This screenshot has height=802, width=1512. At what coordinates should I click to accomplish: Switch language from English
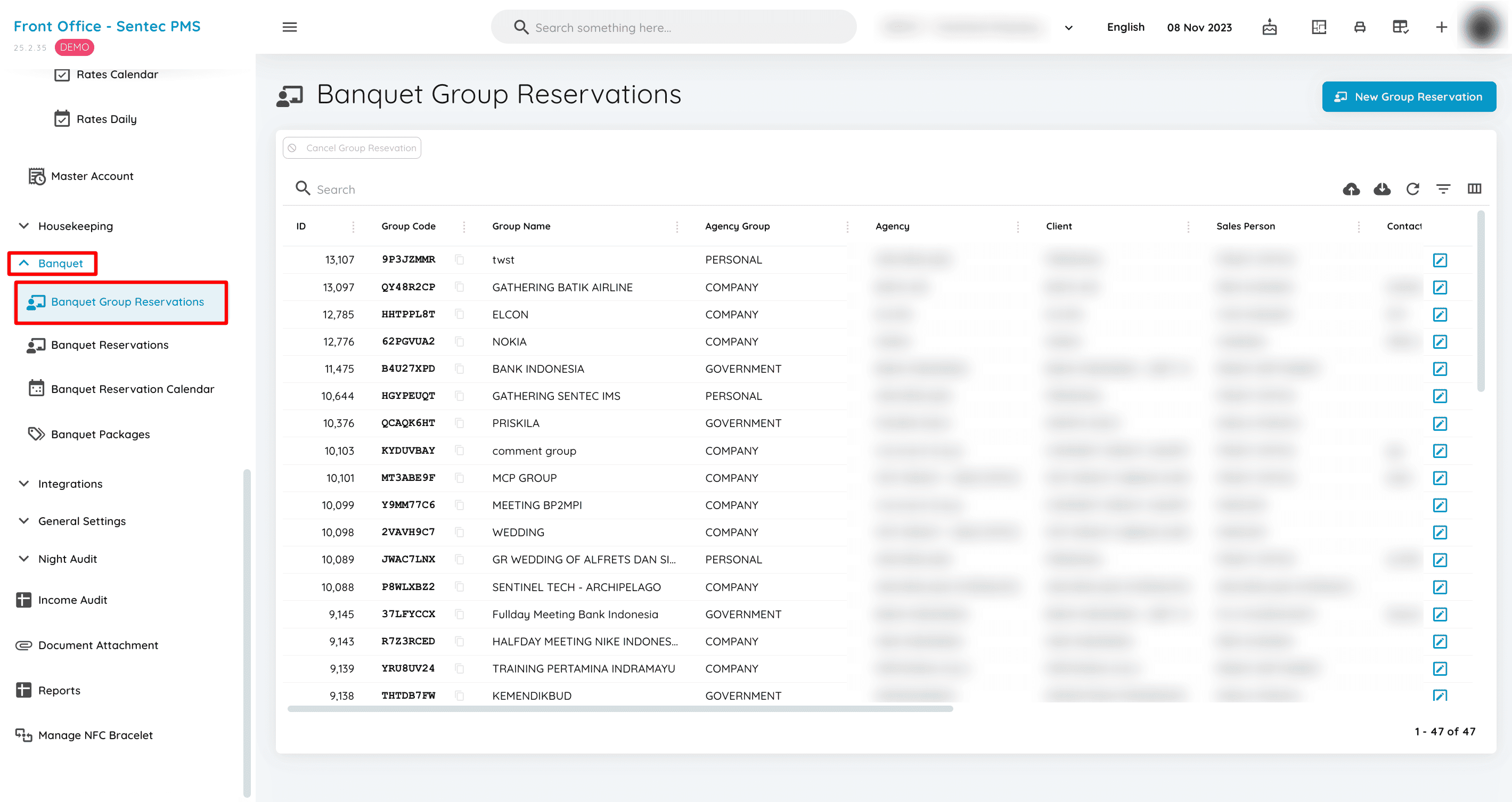tap(1125, 27)
